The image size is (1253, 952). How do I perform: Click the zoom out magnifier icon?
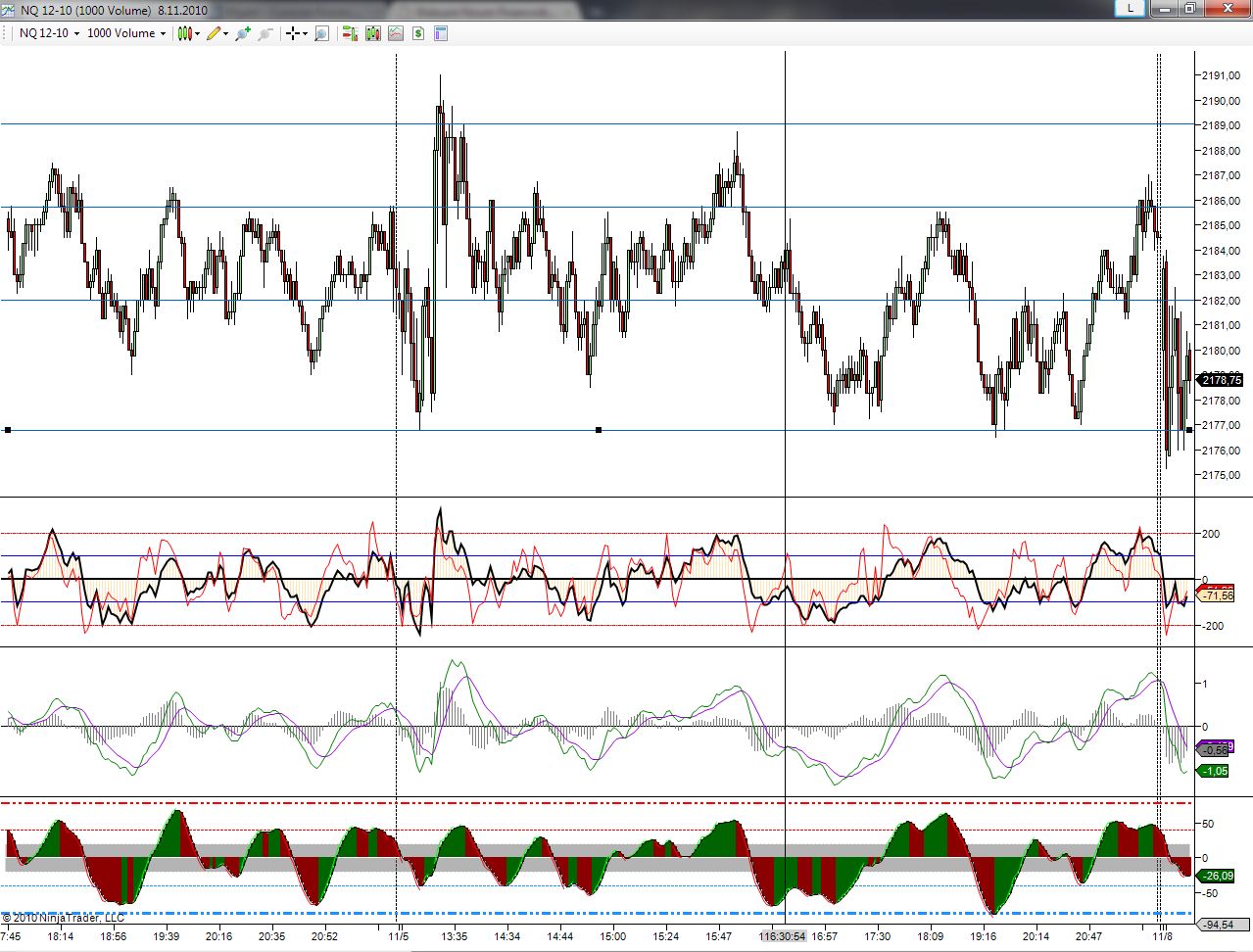click(265, 33)
